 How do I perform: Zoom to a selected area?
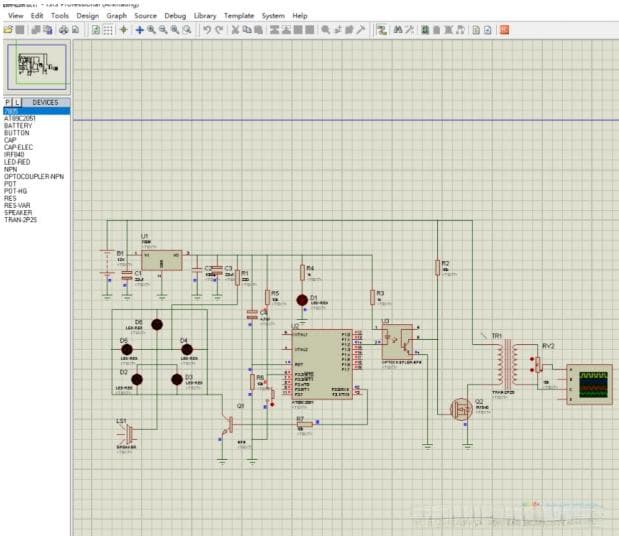[187, 30]
